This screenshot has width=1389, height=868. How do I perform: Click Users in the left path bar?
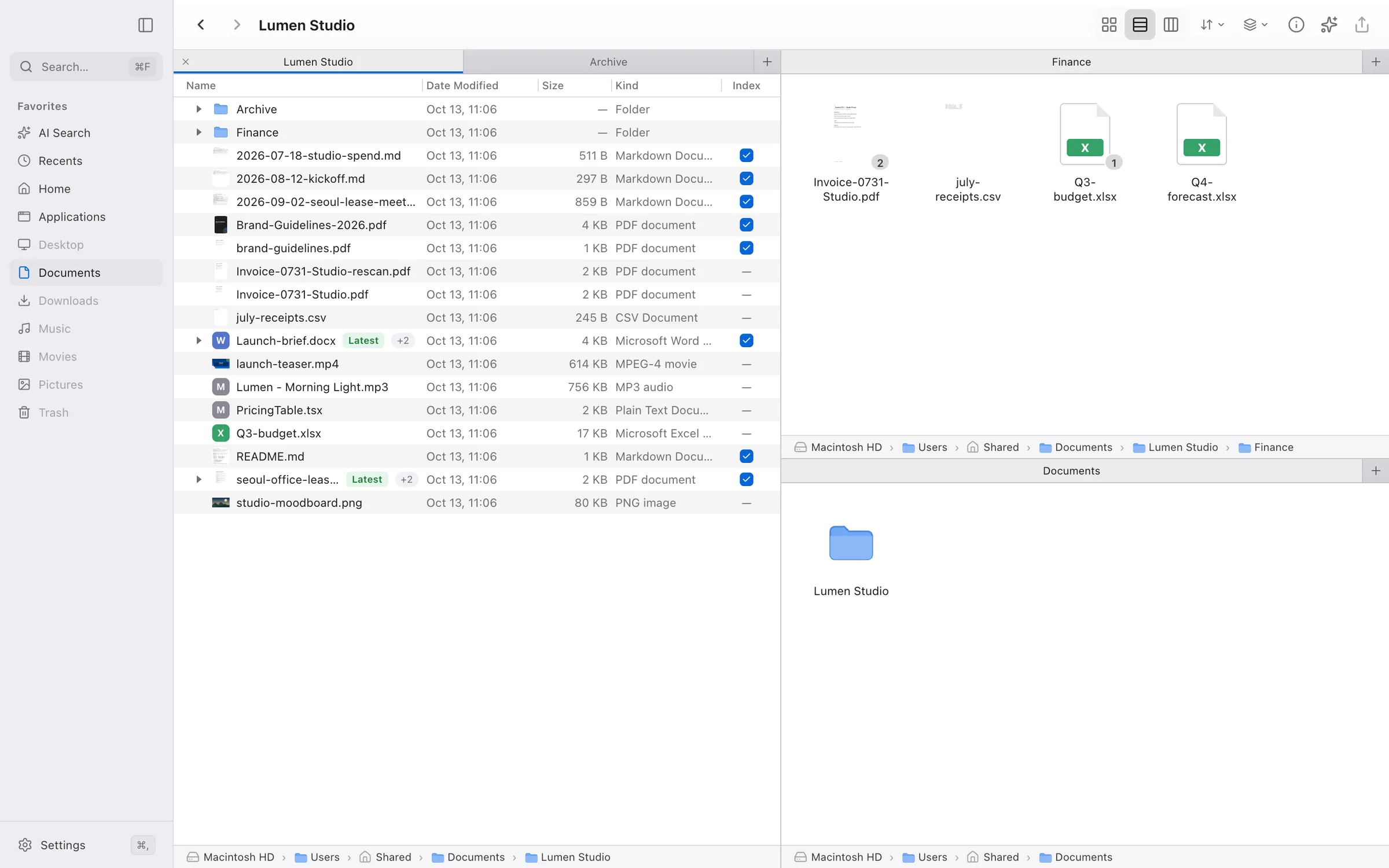click(317, 857)
